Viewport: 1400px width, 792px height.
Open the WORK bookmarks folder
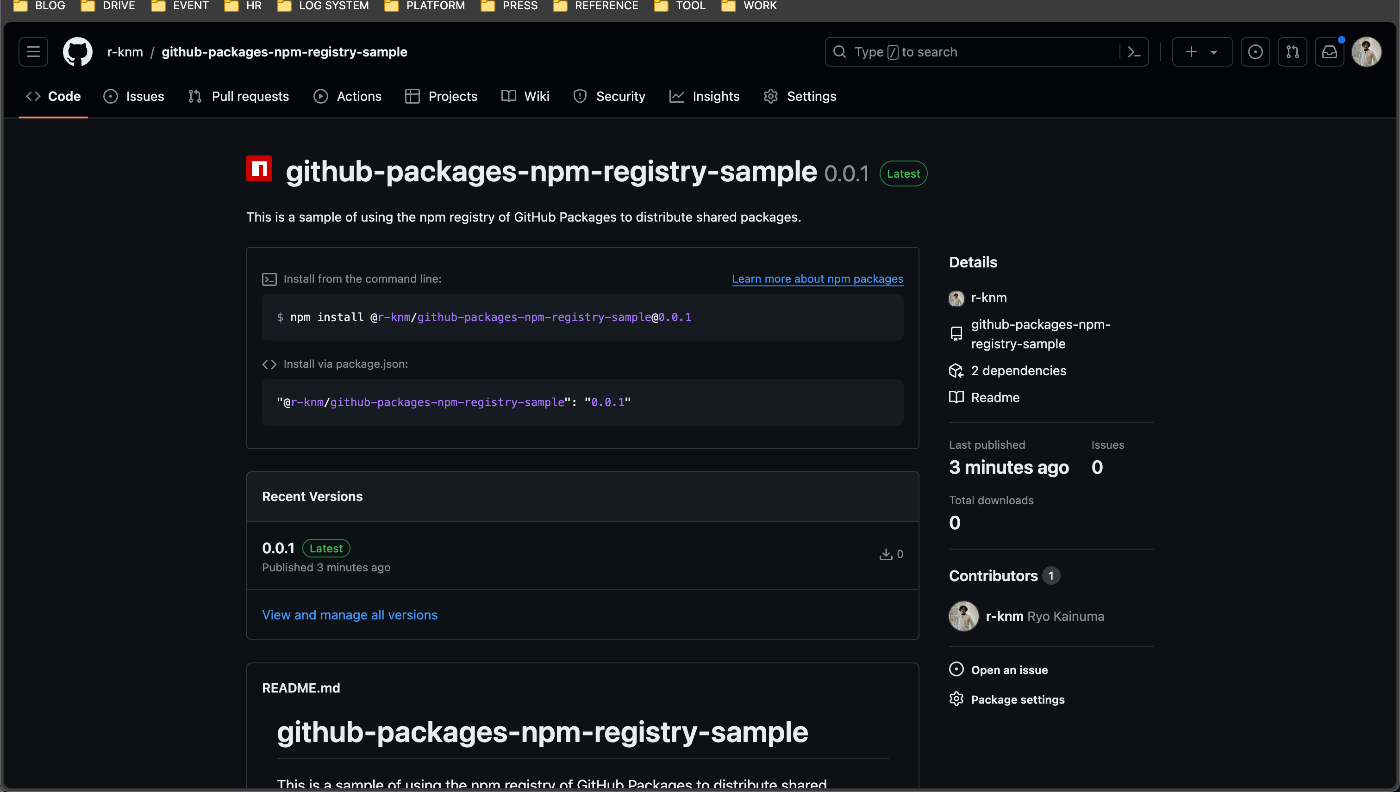[749, 6]
